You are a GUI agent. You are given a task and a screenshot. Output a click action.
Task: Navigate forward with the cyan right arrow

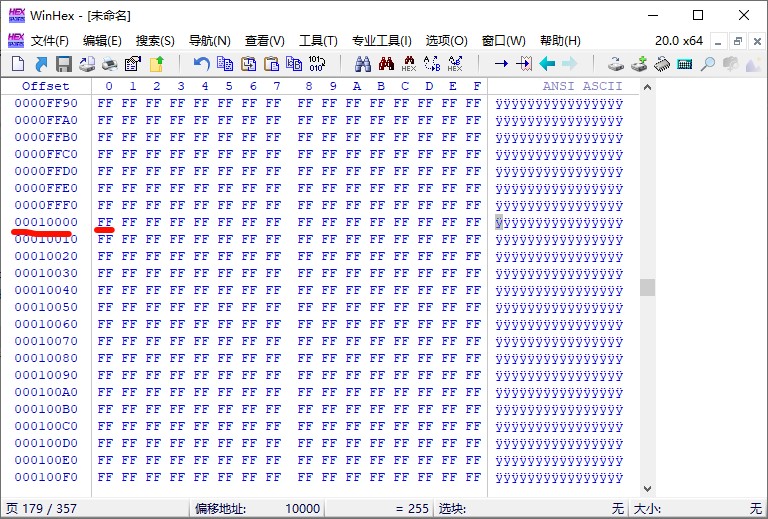pyautogui.click(x=570, y=64)
